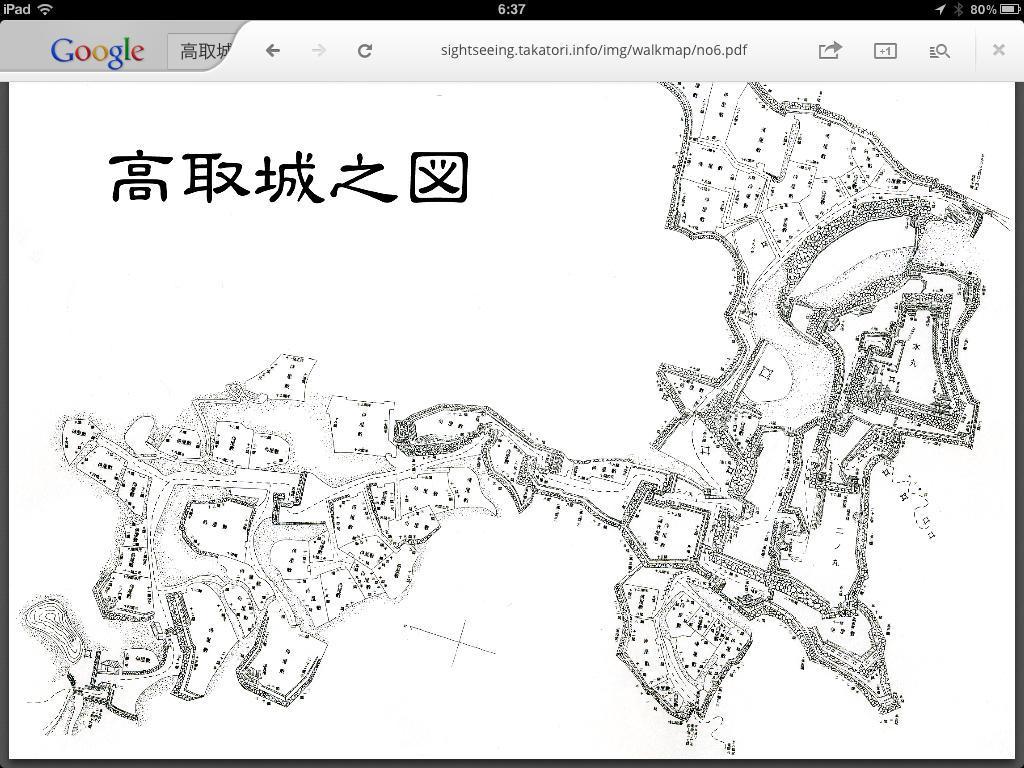The height and width of the screenshot is (768, 1024).
Task: Open the share menu
Action: pyautogui.click(x=829, y=50)
